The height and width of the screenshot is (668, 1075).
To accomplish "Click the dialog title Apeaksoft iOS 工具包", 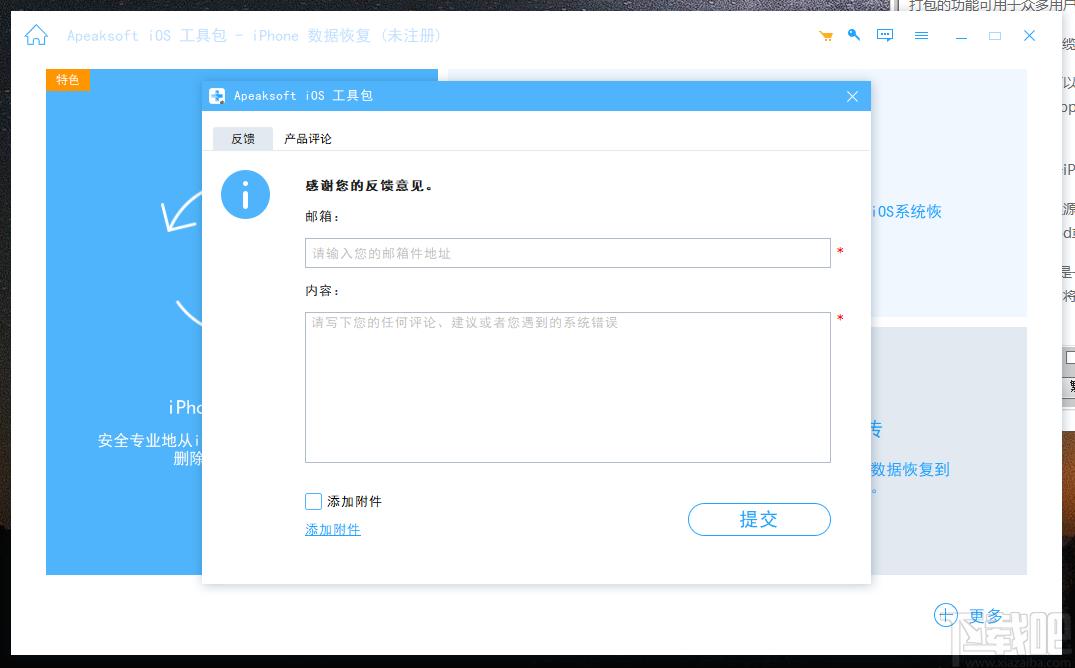I will pyautogui.click(x=303, y=96).
